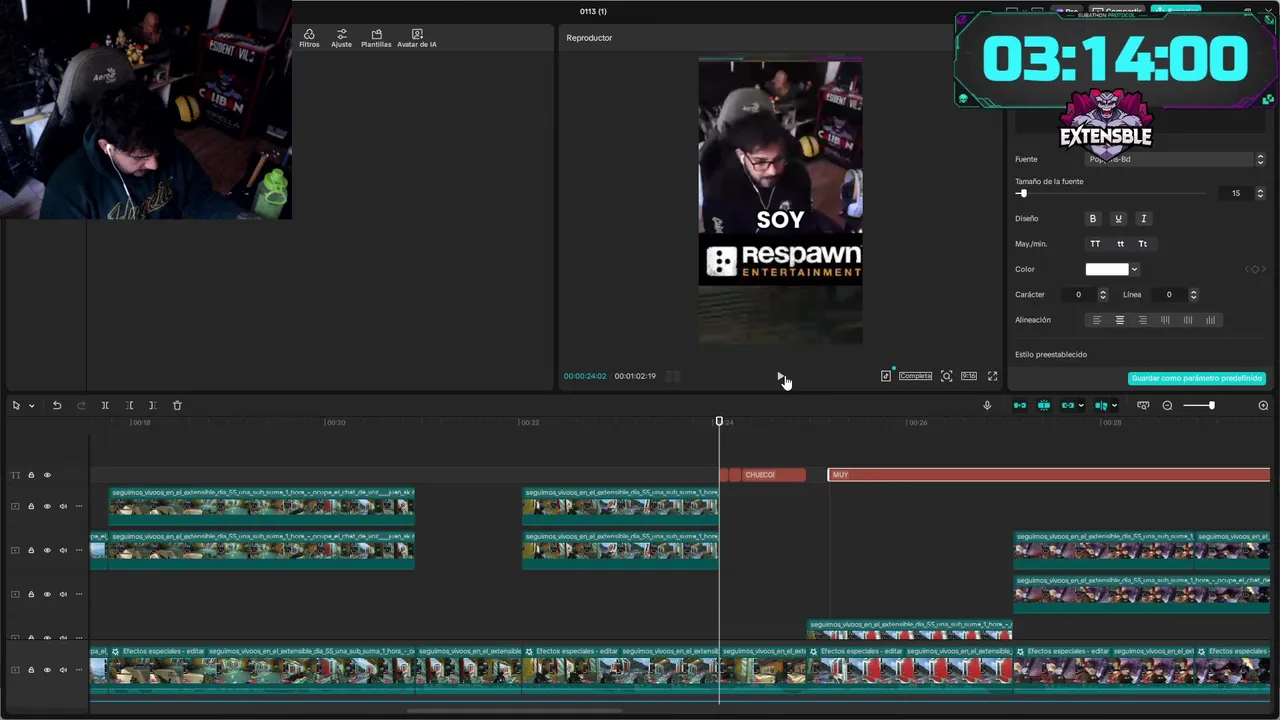The height and width of the screenshot is (720, 1280).
Task: Enter fullscreen preview mode
Action: [x=992, y=376]
